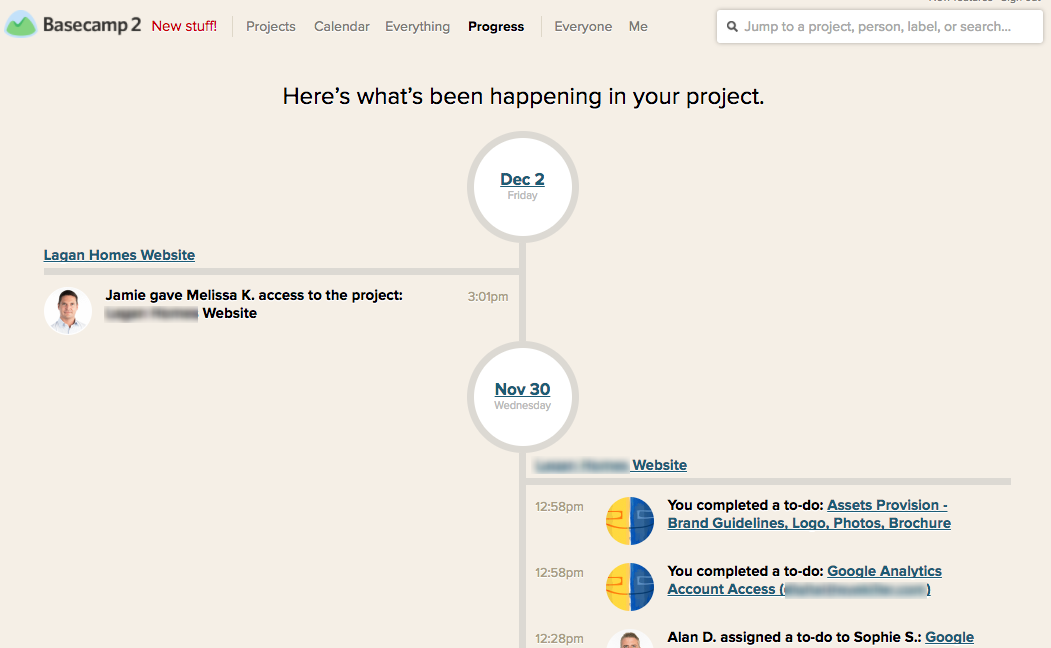1051x648 pixels.
Task: Click "Alan D. assigned a to-do to Sophie S." text
Action: pos(794,637)
